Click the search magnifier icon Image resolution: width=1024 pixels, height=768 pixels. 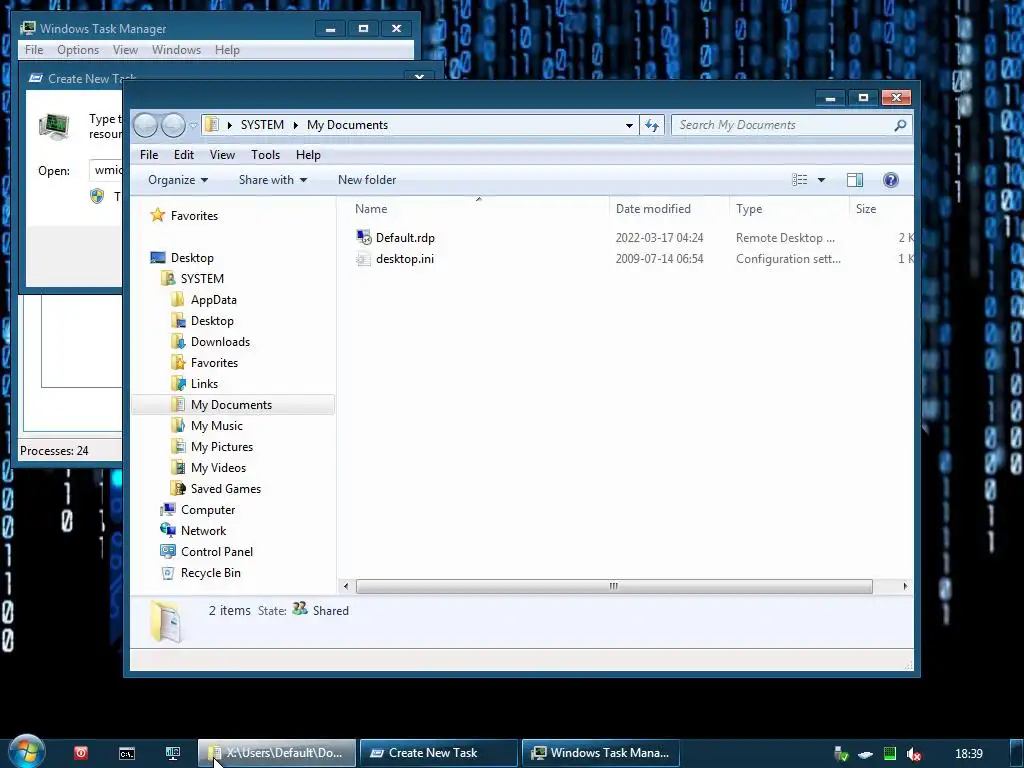point(901,125)
